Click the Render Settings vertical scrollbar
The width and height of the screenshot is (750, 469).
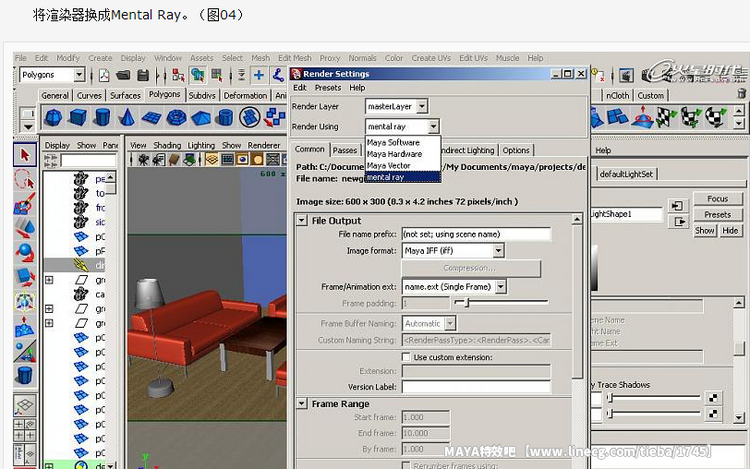pos(577,301)
